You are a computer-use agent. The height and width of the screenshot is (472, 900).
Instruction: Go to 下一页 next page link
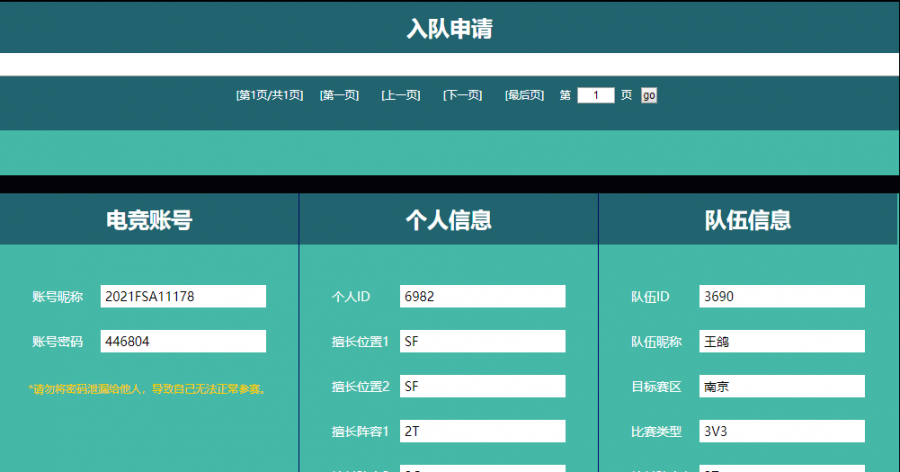pyautogui.click(x=463, y=95)
